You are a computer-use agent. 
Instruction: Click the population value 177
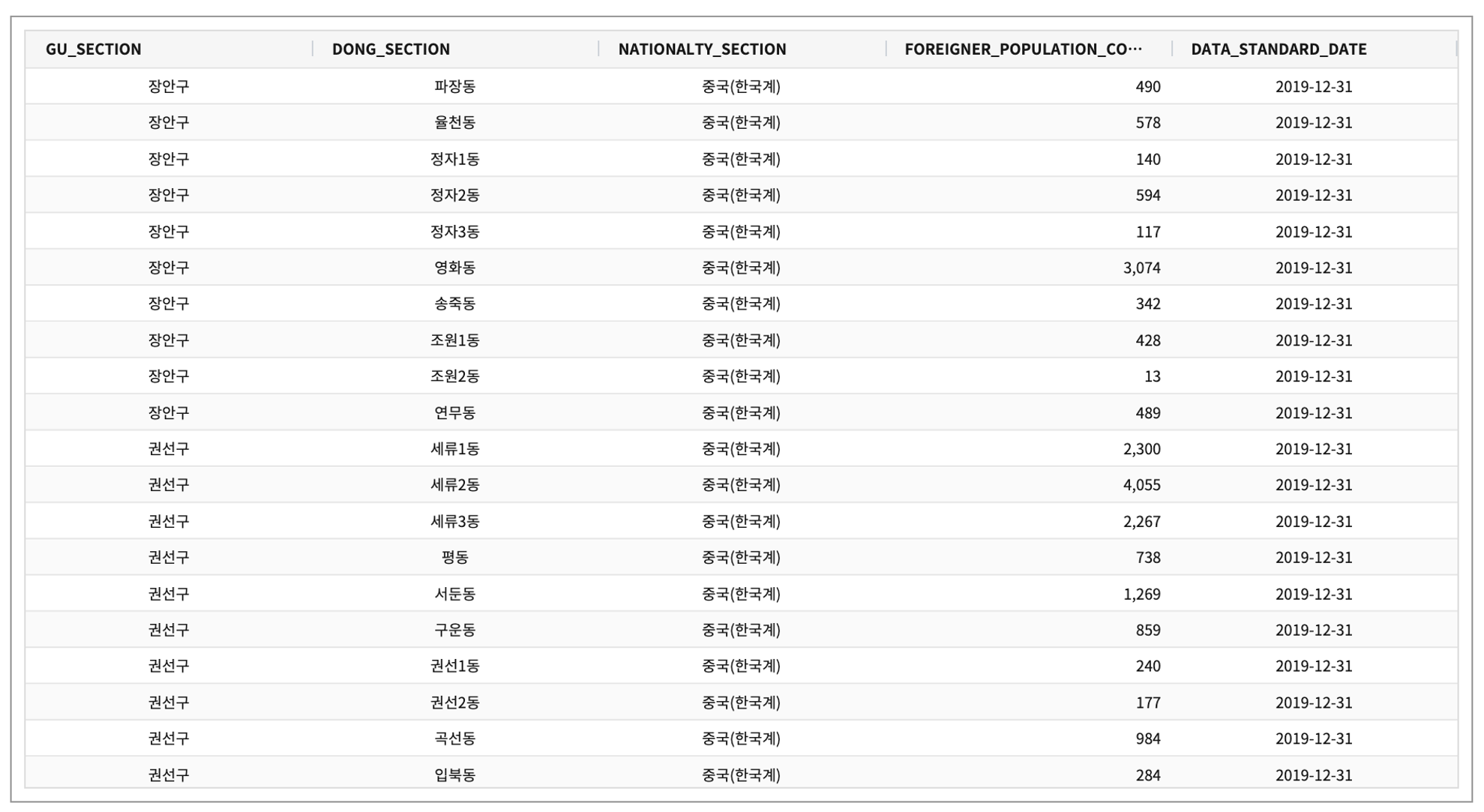1148,703
